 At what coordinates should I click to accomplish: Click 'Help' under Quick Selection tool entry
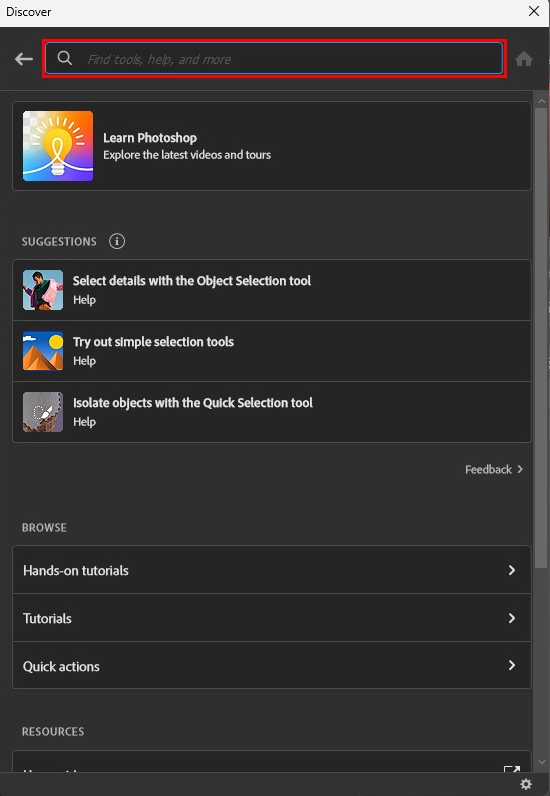point(84,422)
